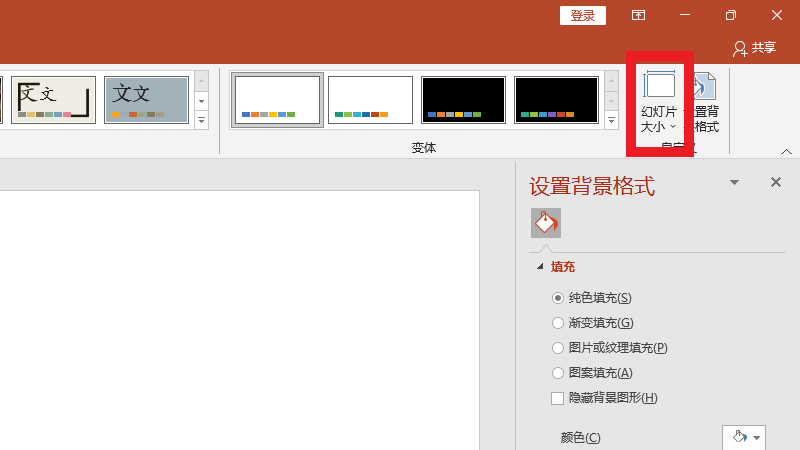This screenshot has width=800, height=450.
Task: Choose Picture or texture fill (图片或纹理填充)
Action: click(x=558, y=348)
